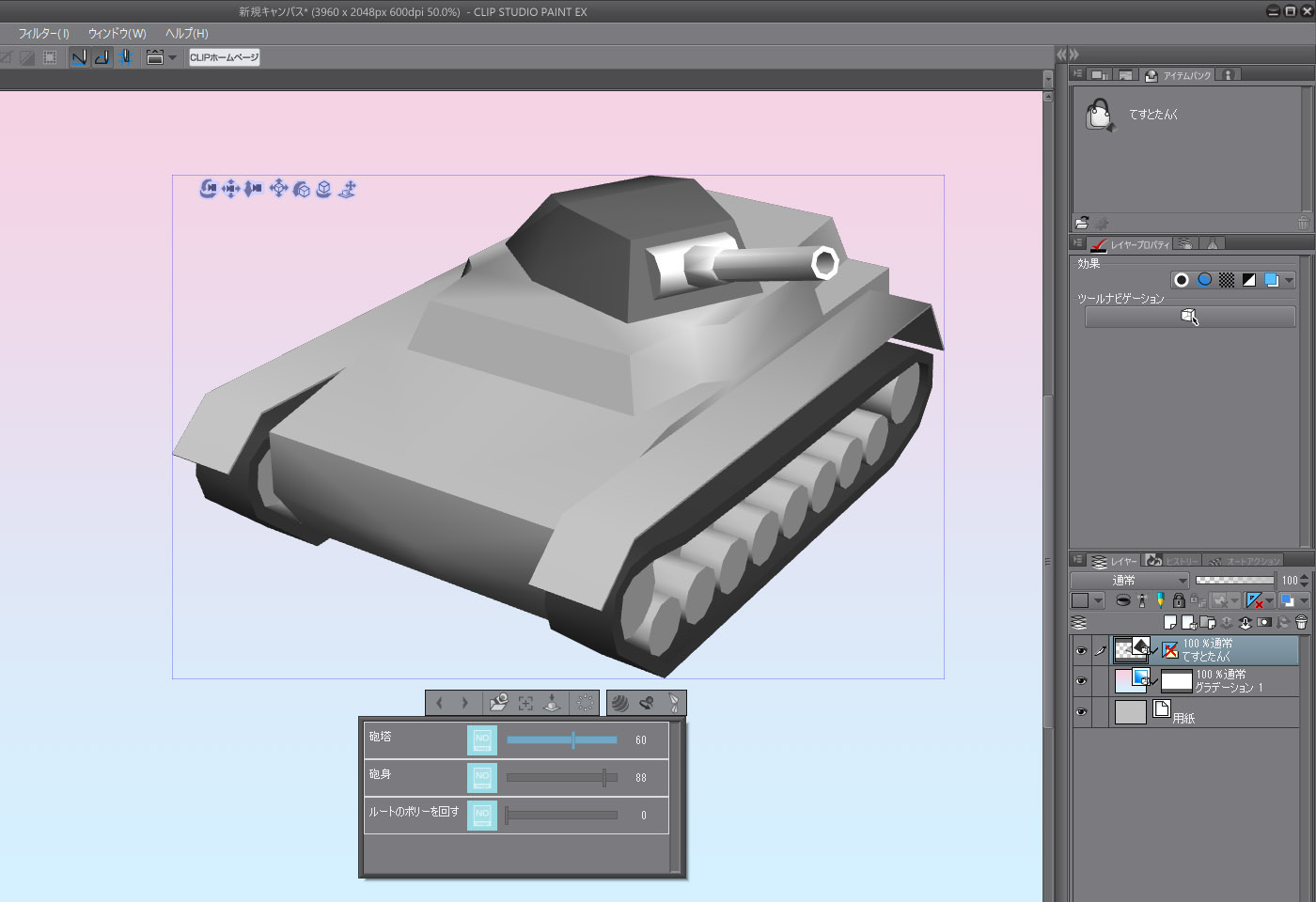The image size is (1316, 902).
Task: Open the ウィンドウ(W) menu
Action: (117, 33)
